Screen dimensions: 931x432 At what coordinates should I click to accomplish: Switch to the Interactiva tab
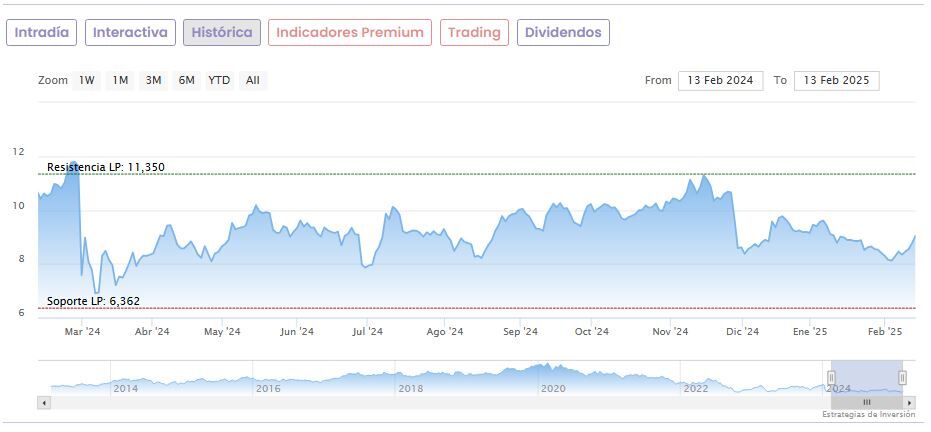click(130, 33)
